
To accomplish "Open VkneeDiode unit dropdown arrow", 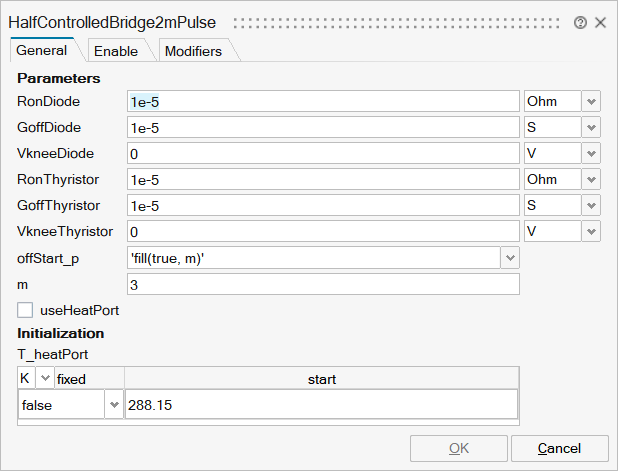I will click(591, 153).
